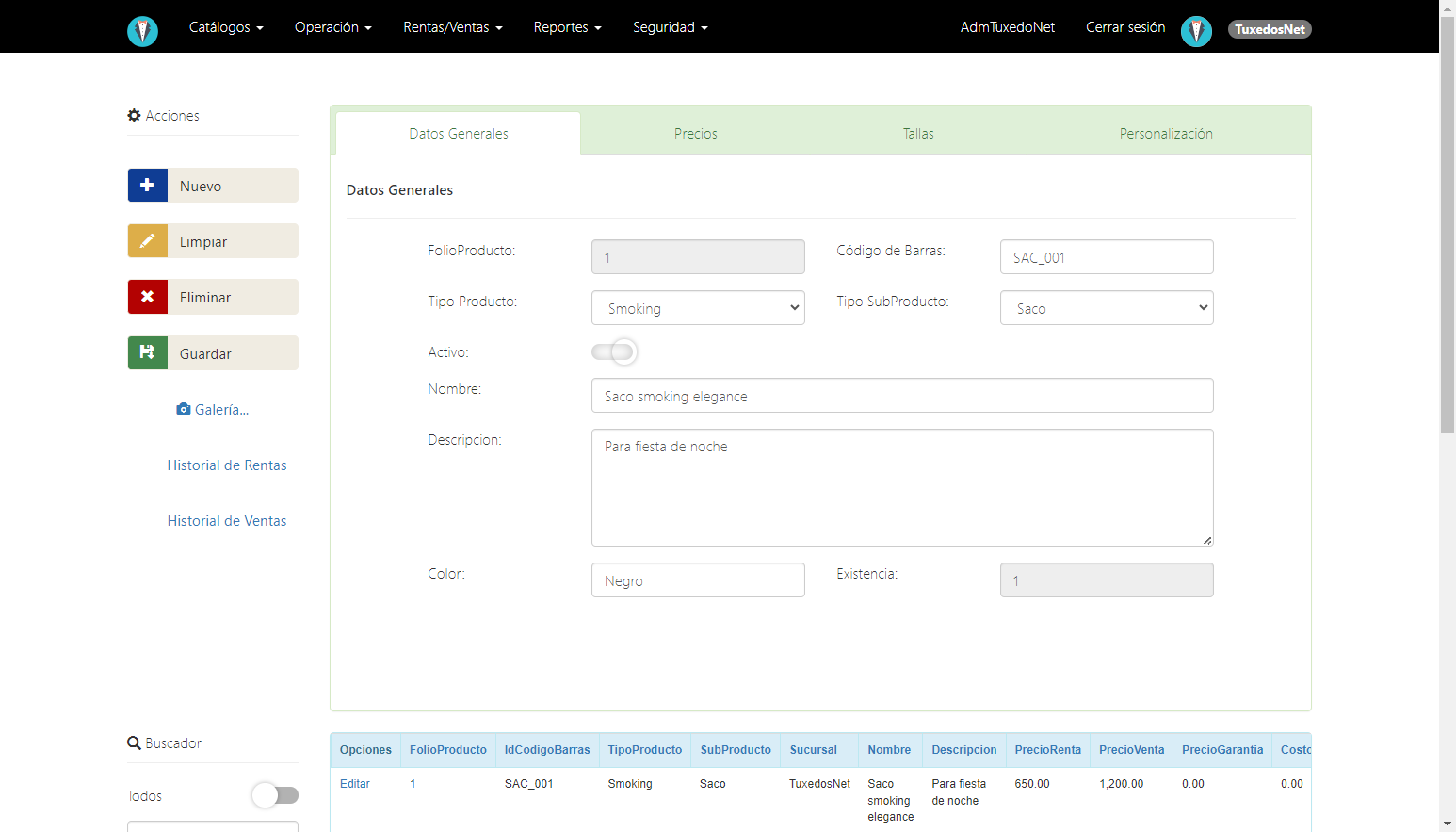This screenshot has height=832, width=1456.
Task: Click Editar in the SAC_001 row
Action: (355, 784)
